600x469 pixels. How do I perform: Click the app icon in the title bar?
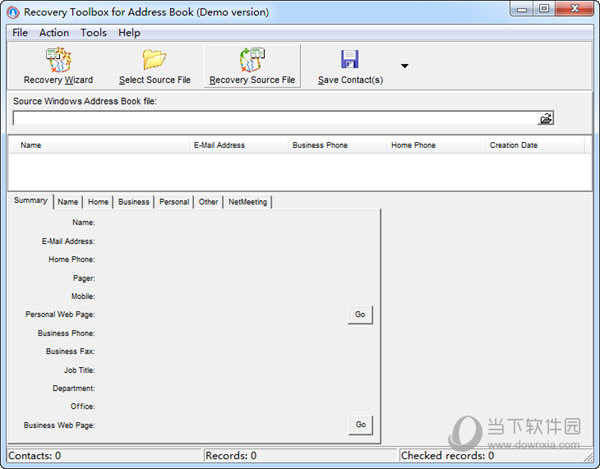coord(13,12)
